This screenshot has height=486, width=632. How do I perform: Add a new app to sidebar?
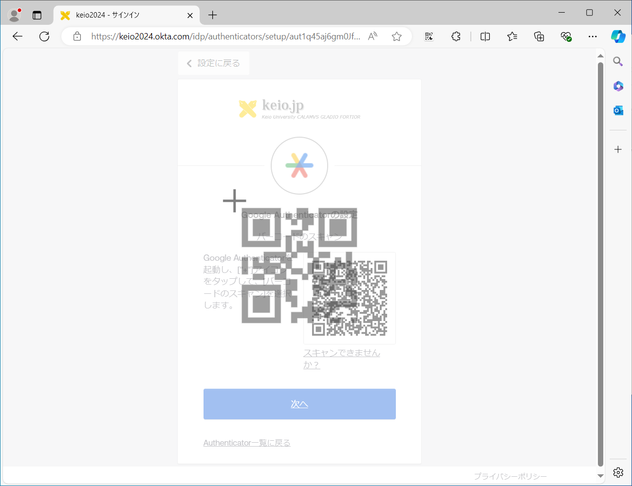[x=618, y=149]
